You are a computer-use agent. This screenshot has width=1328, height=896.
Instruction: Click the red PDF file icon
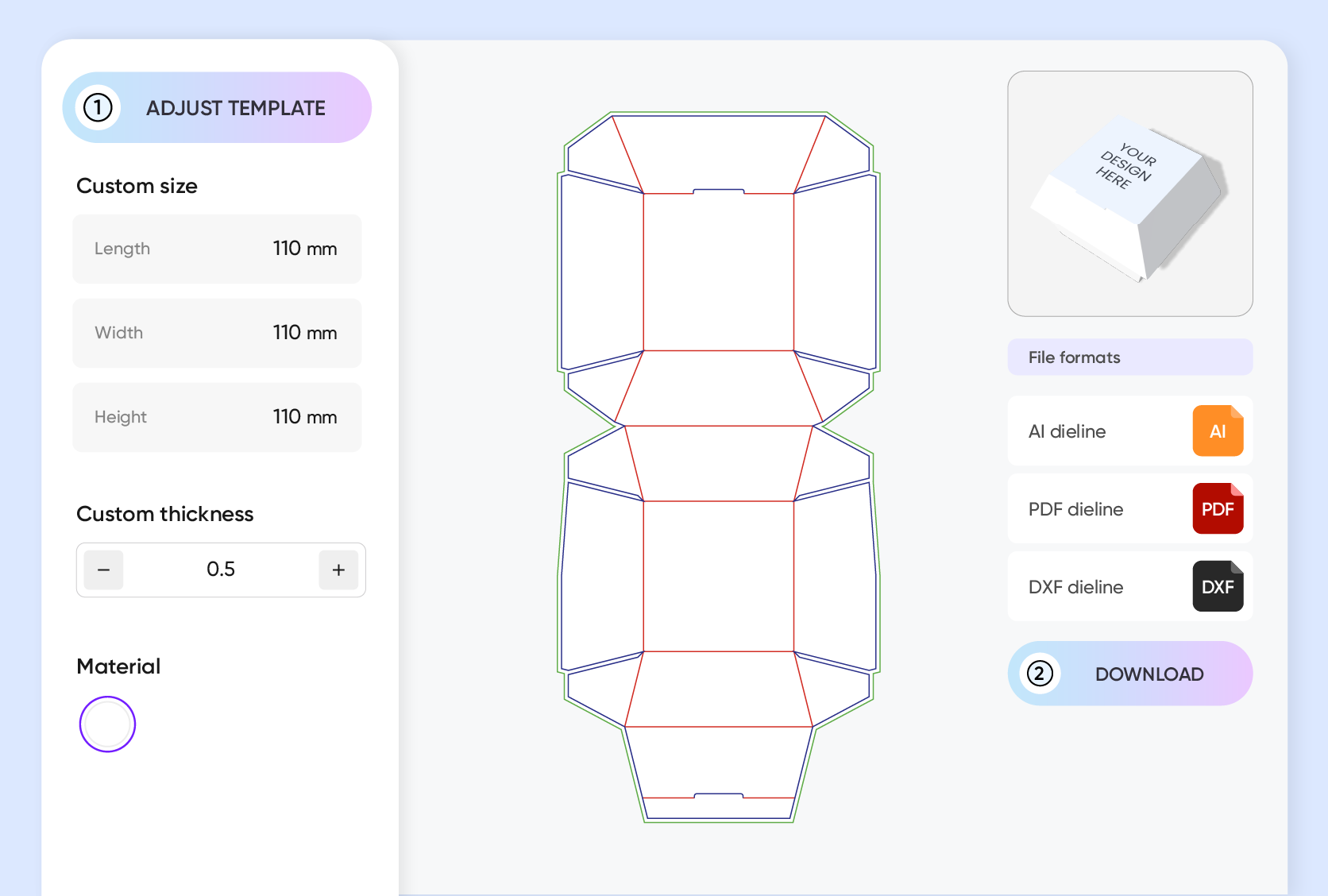pos(1217,509)
